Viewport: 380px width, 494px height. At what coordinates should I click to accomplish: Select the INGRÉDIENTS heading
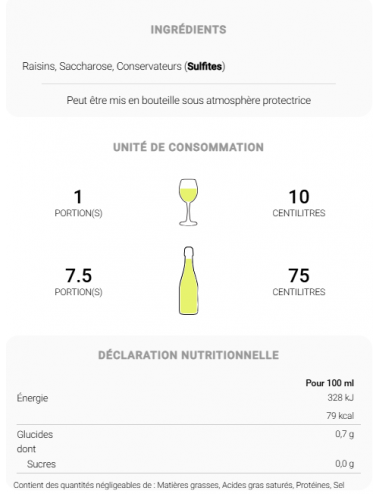pyautogui.click(x=188, y=30)
